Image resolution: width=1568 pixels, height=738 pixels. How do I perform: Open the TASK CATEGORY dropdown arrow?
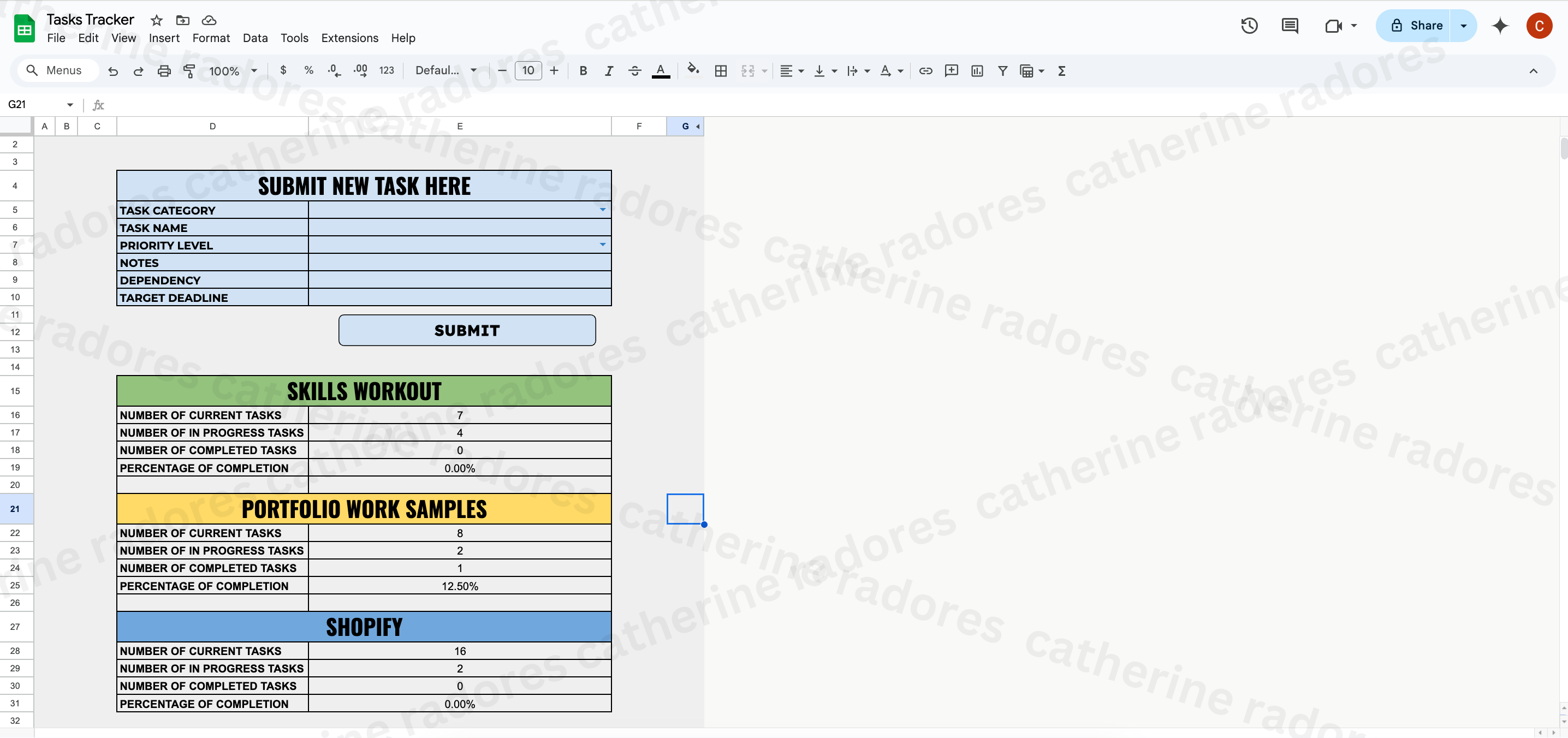click(602, 210)
